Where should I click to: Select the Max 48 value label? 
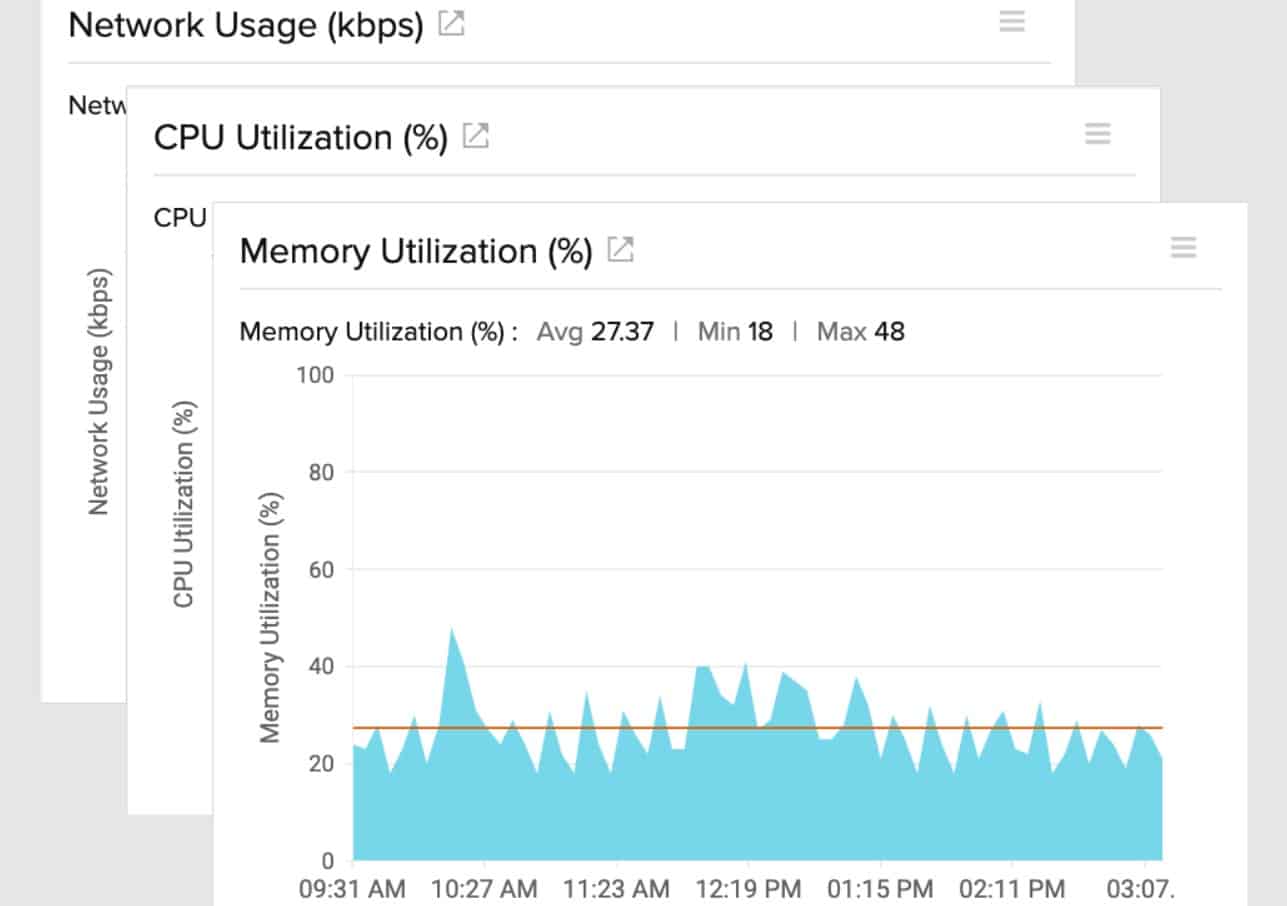pos(861,331)
